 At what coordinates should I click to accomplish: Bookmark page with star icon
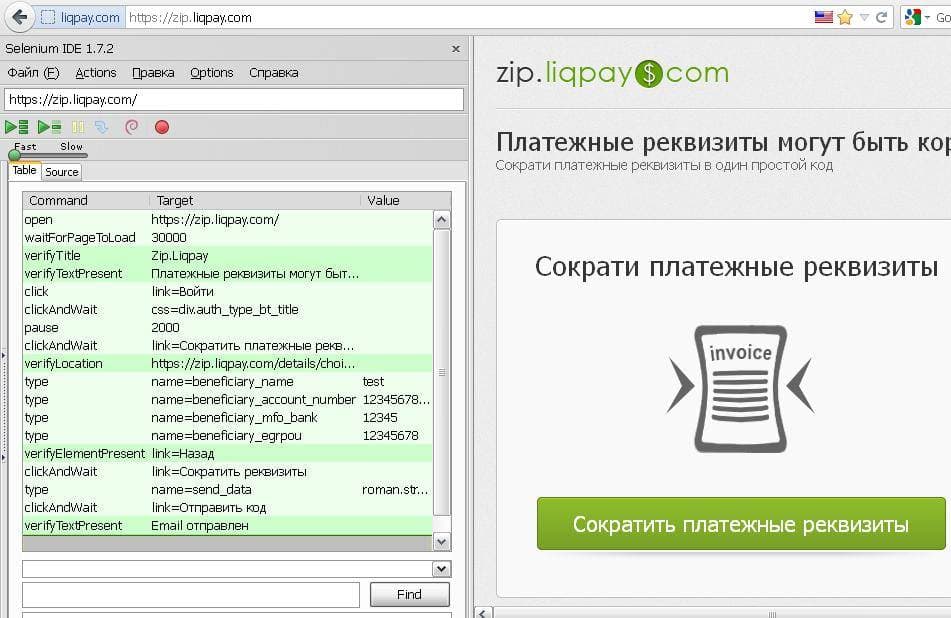coord(845,18)
